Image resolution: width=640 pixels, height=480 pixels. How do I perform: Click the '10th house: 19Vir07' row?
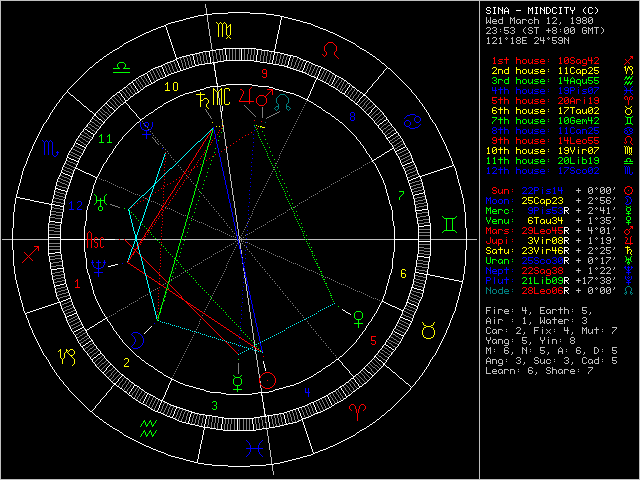pyautogui.click(x=559, y=151)
